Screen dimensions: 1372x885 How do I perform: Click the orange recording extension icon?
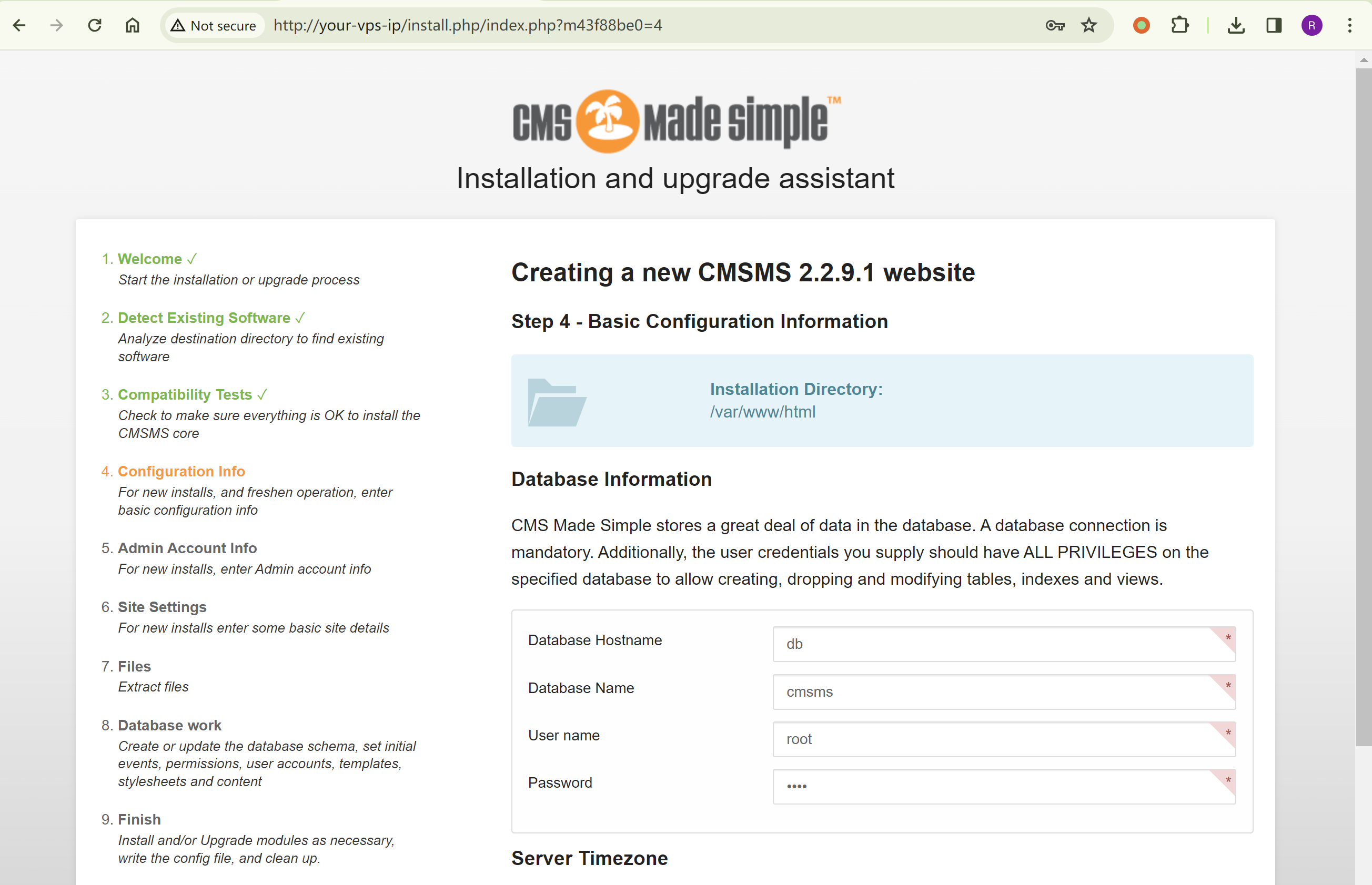coord(1142,25)
